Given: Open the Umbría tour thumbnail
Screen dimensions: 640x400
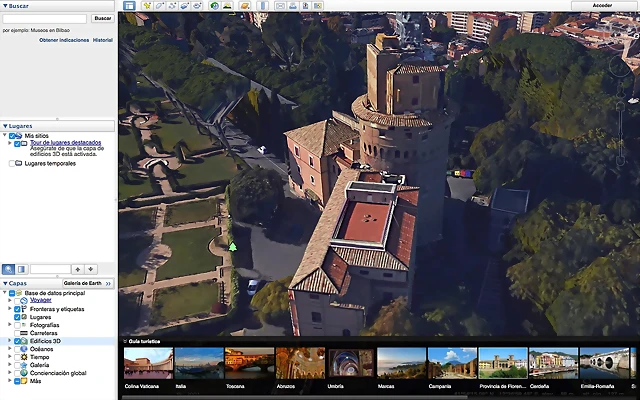Looking at the screenshot, I should click(x=351, y=363).
